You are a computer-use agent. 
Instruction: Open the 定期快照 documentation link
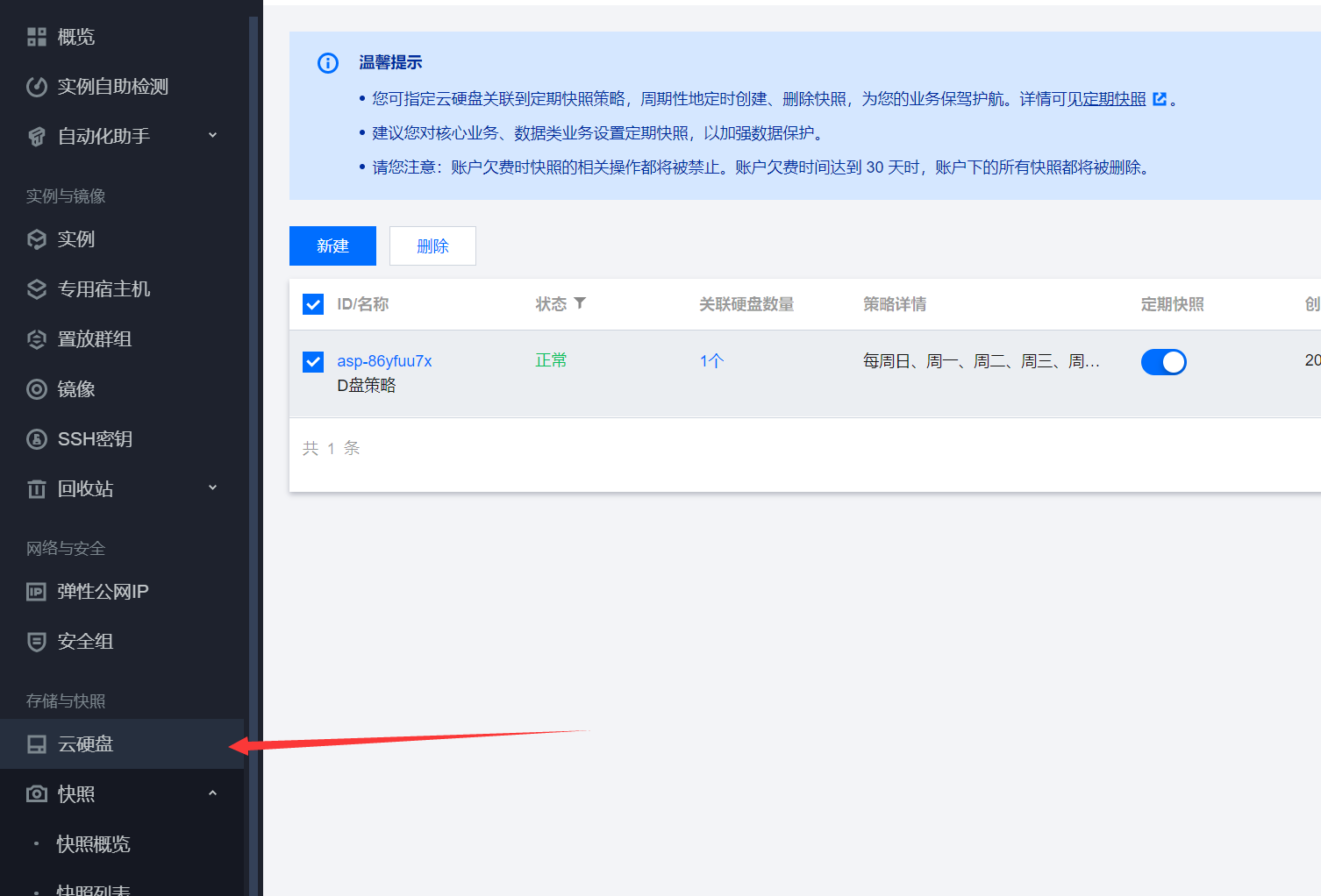click(x=1114, y=99)
